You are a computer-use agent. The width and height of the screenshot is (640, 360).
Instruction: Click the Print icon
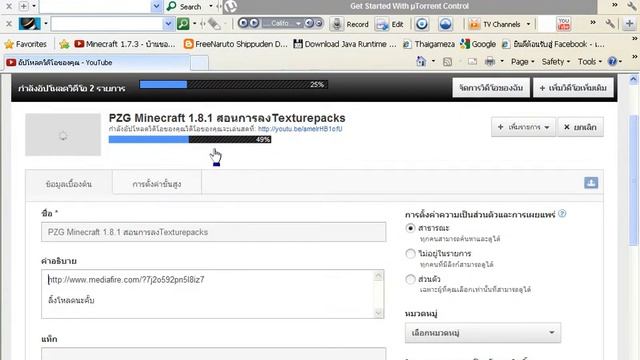[x=490, y=62]
